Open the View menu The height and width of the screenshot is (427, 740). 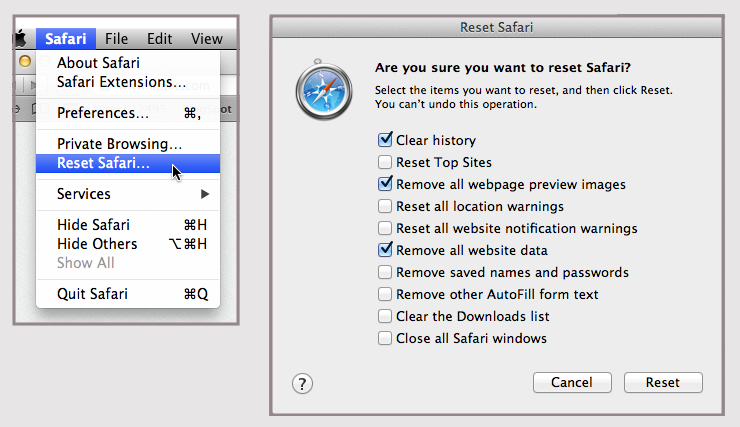[x=206, y=39]
